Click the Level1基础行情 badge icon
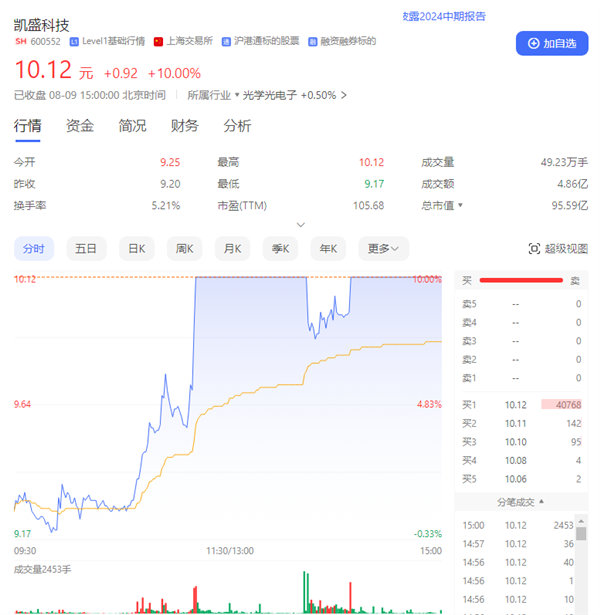600x615 pixels. [x=74, y=41]
